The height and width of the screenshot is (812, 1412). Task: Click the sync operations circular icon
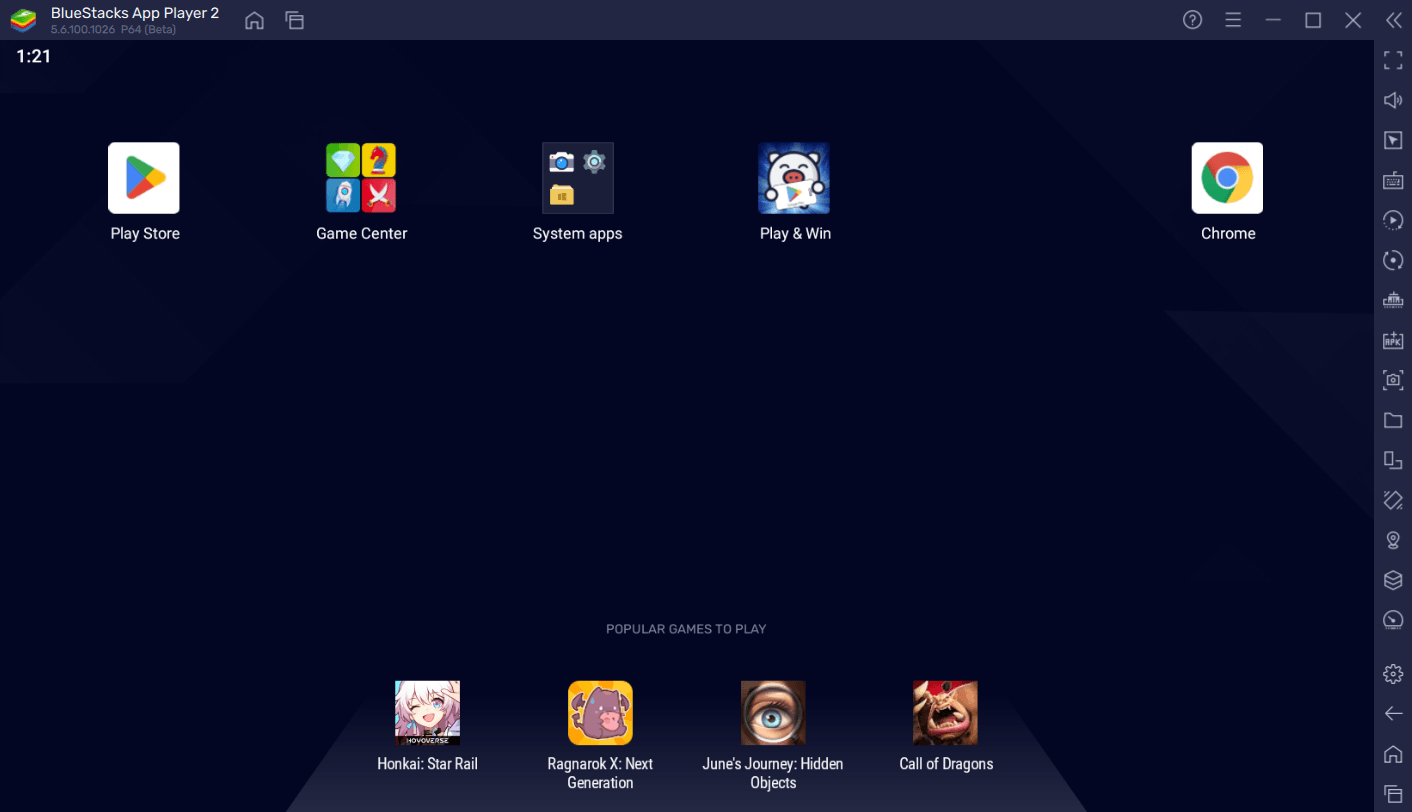click(x=1393, y=260)
